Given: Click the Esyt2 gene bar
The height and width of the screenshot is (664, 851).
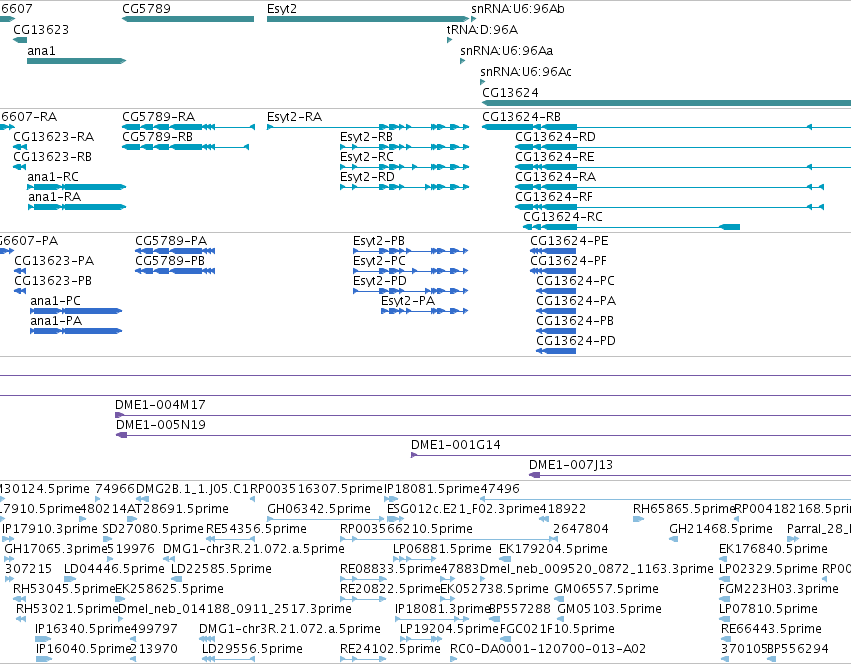Looking at the screenshot, I should pyautogui.click(x=368, y=19).
